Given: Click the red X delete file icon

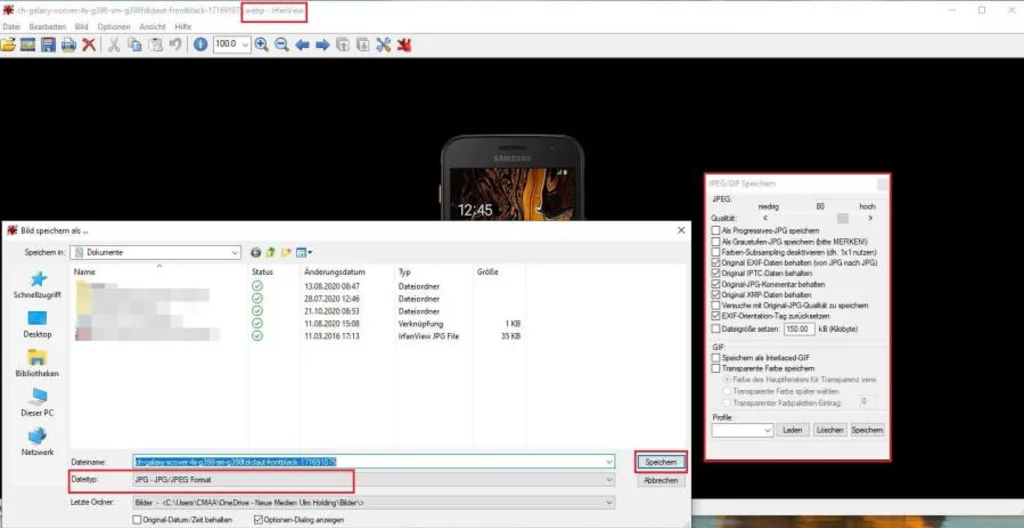Looking at the screenshot, I should 89,45.
